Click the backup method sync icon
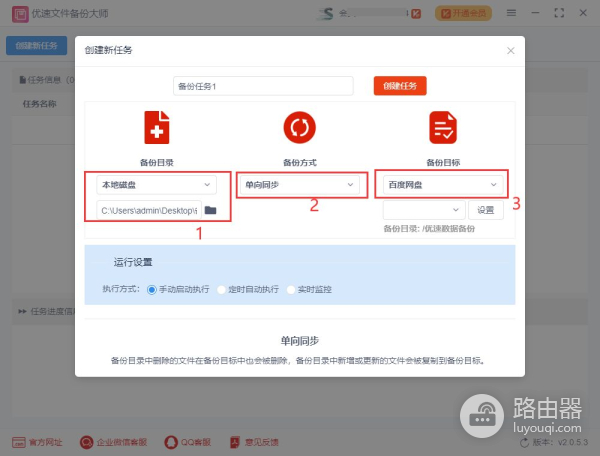 (300, 127)
